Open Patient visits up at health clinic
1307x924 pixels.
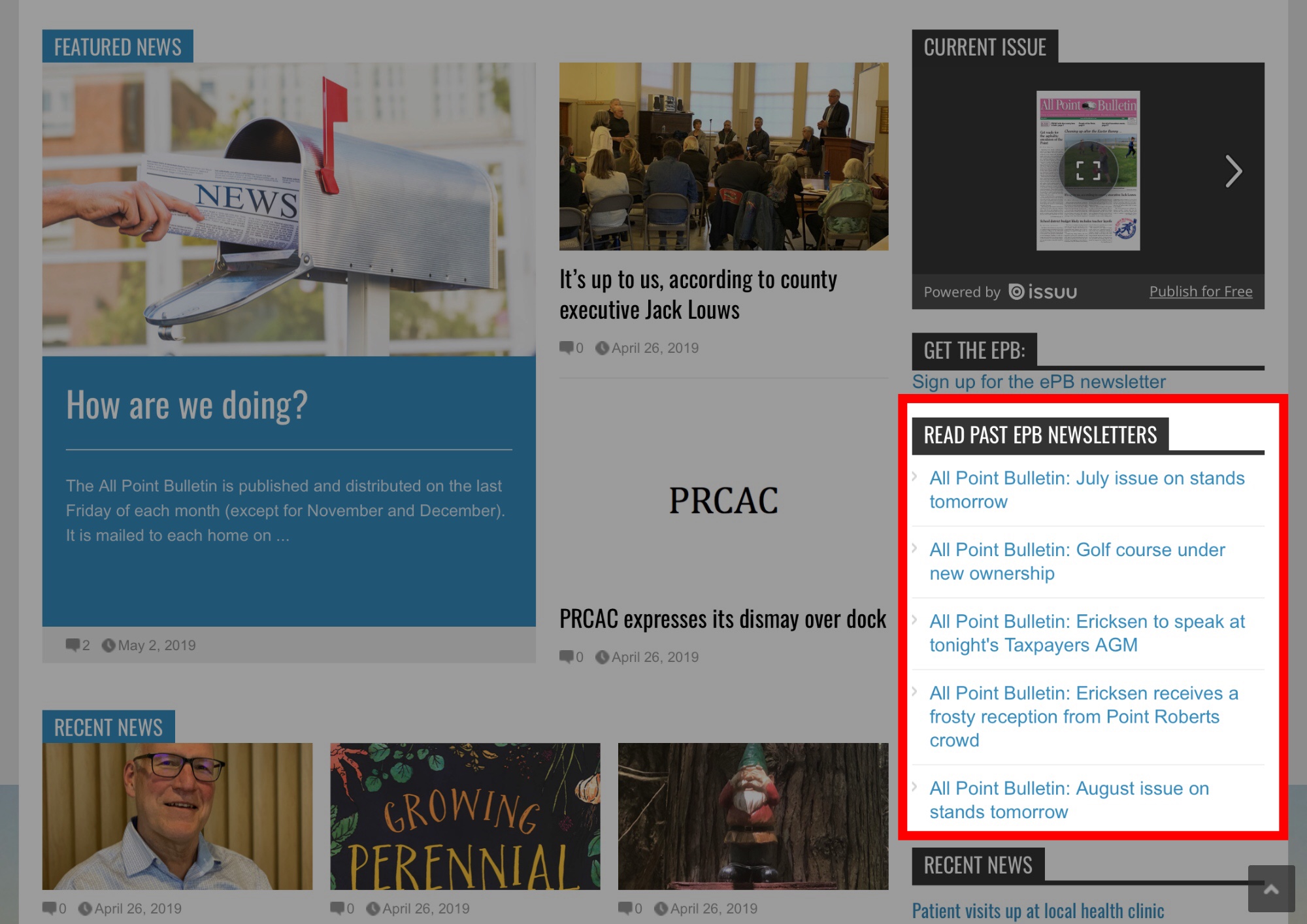click(1038, 910)
